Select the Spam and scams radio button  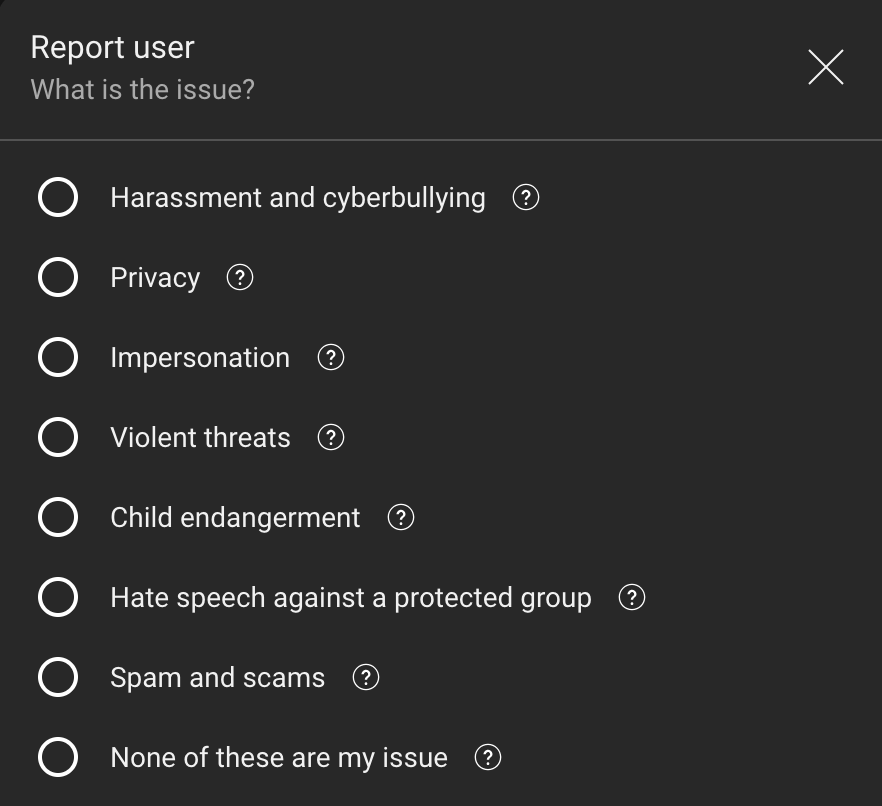[x=58, y=678]
